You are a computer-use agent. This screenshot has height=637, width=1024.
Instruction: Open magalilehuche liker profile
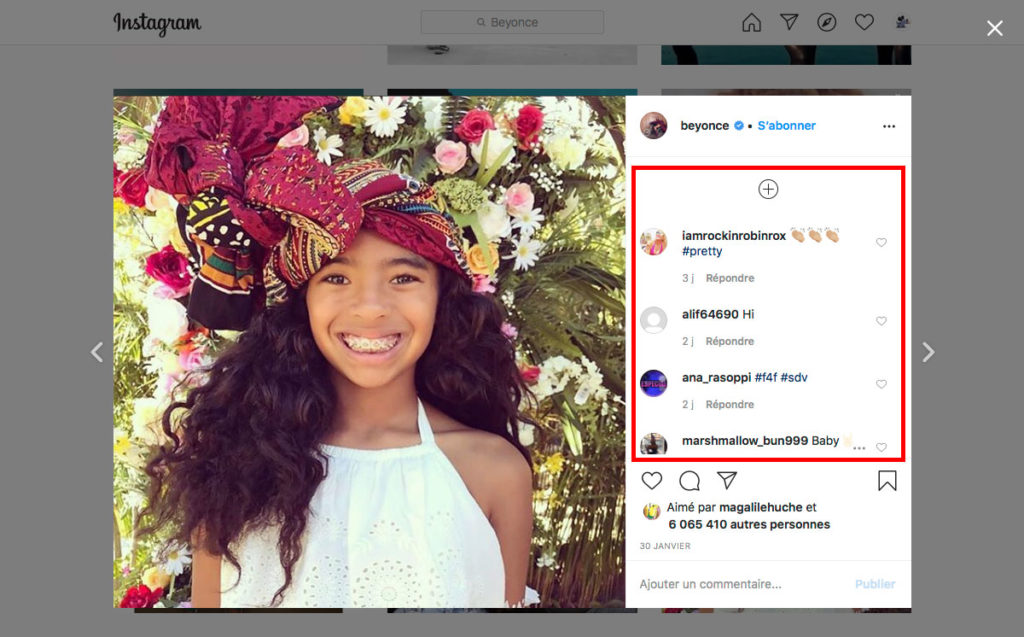[x=761, y=508]
